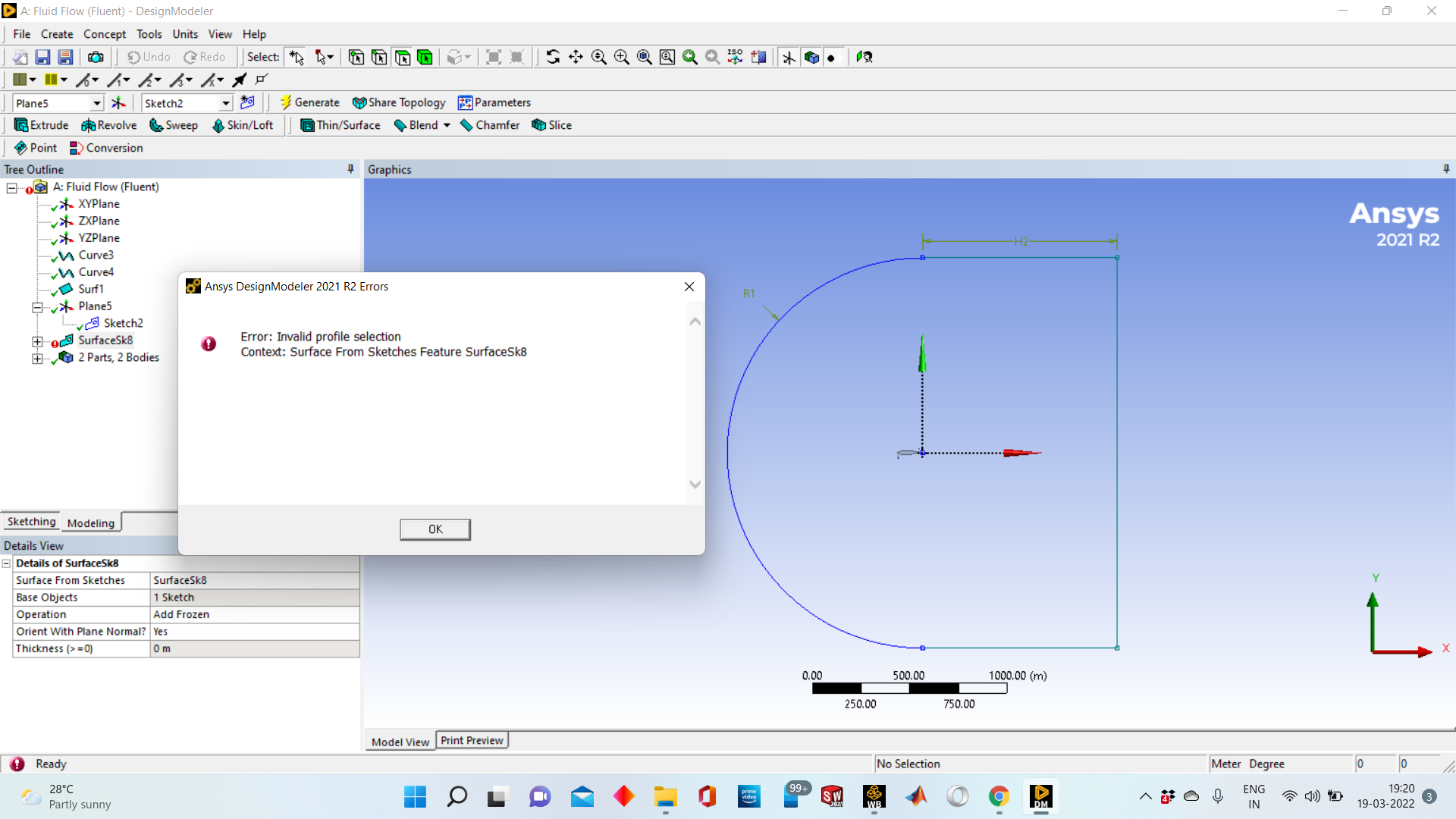The image size is (1456, 819).
Task: Toggle Display Plane icon
Action: pos(789,57)
